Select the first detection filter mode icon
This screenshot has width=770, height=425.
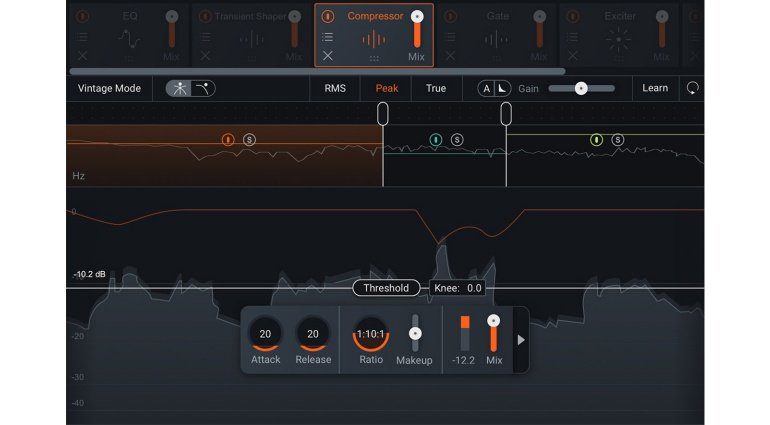[179, 88]
